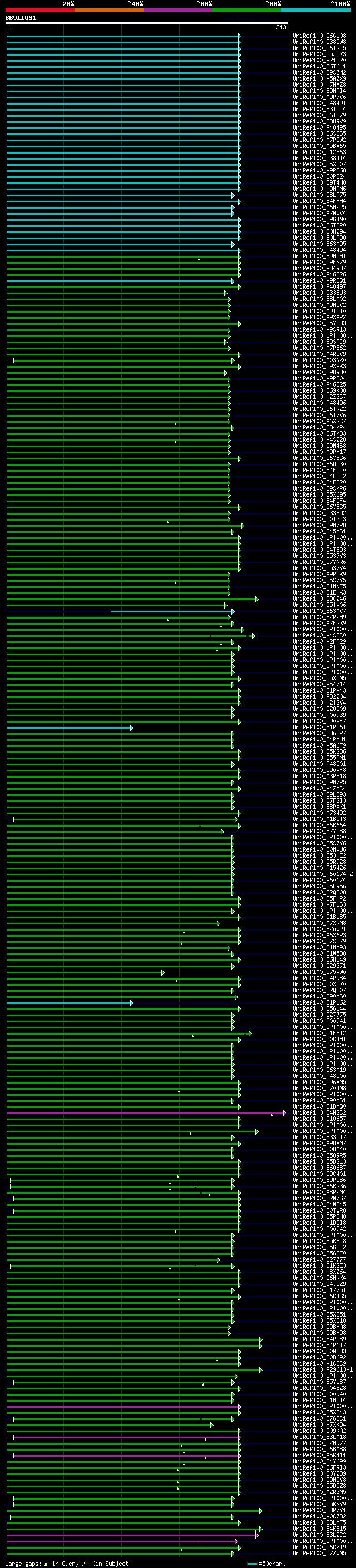Click the red 20% identity legend segment
The height and width of the screenshot is (1568, 356).
click(x=39, y=10)
